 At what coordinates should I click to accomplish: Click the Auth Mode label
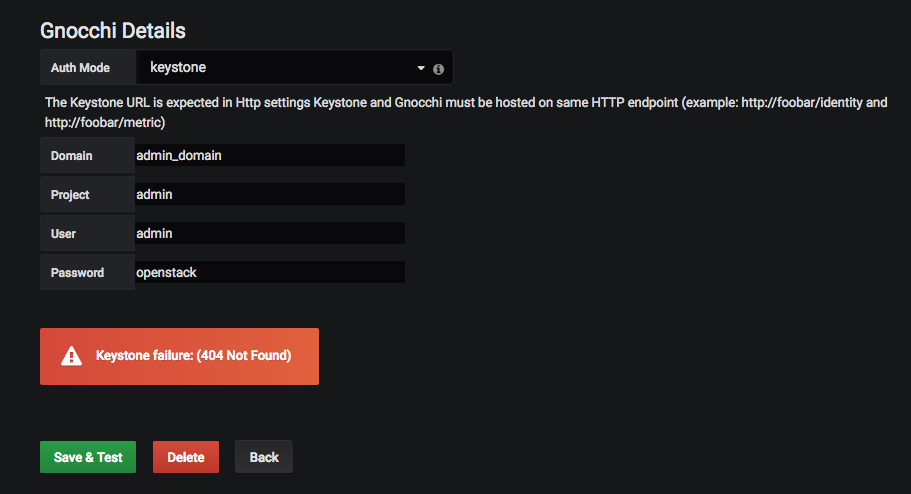pos(80,67)
